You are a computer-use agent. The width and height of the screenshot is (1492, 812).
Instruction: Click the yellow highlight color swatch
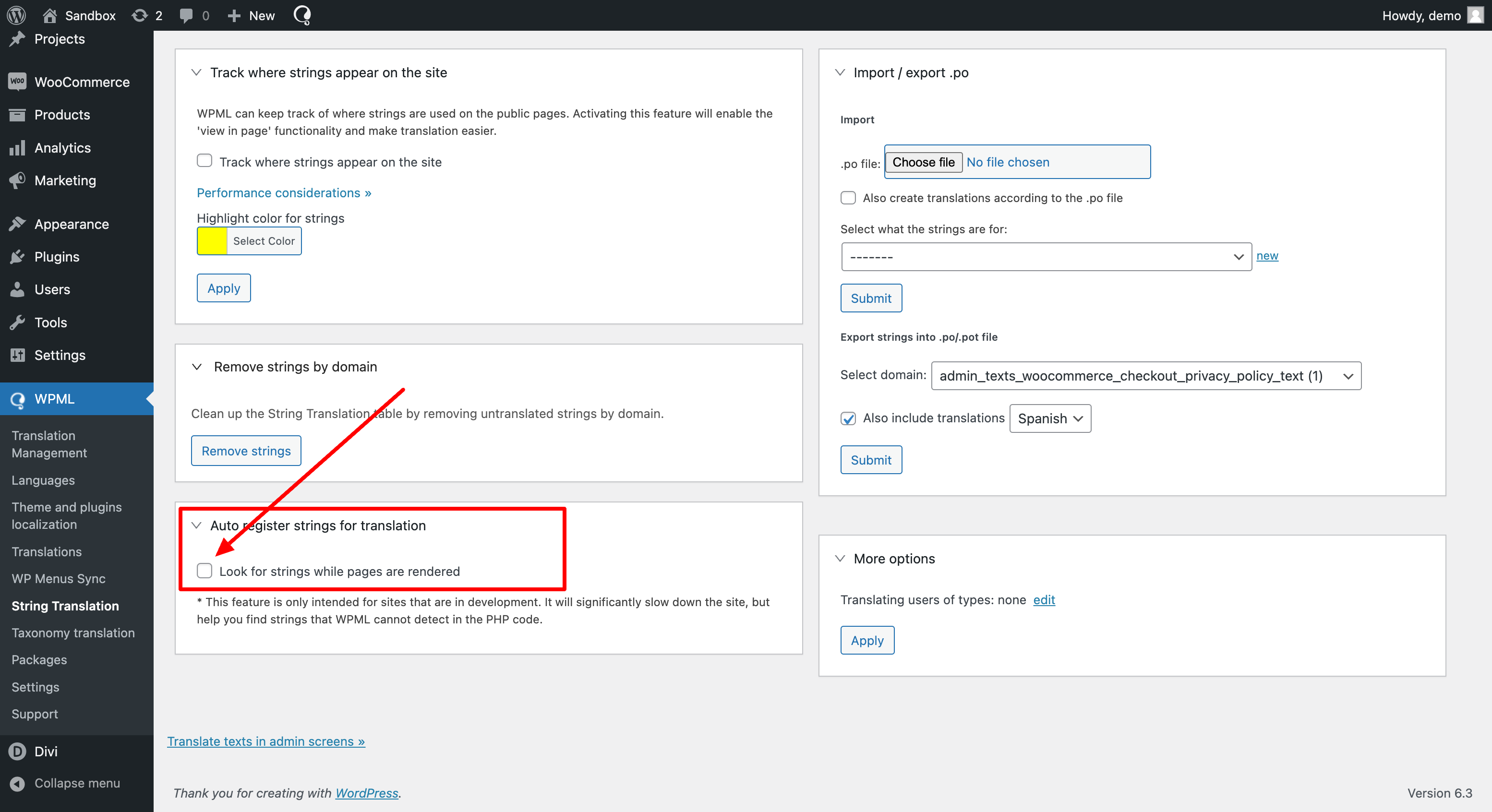pos(212,241)
